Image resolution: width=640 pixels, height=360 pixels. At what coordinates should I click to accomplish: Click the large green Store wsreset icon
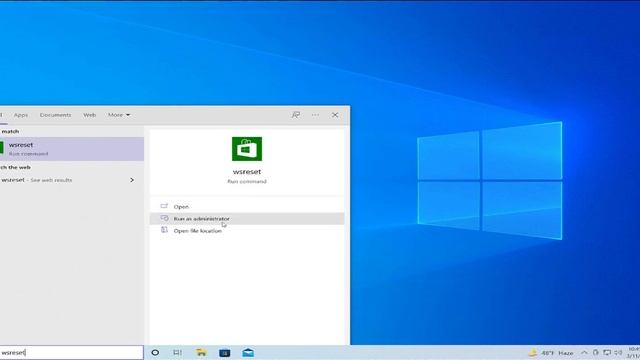click(247, 149)
